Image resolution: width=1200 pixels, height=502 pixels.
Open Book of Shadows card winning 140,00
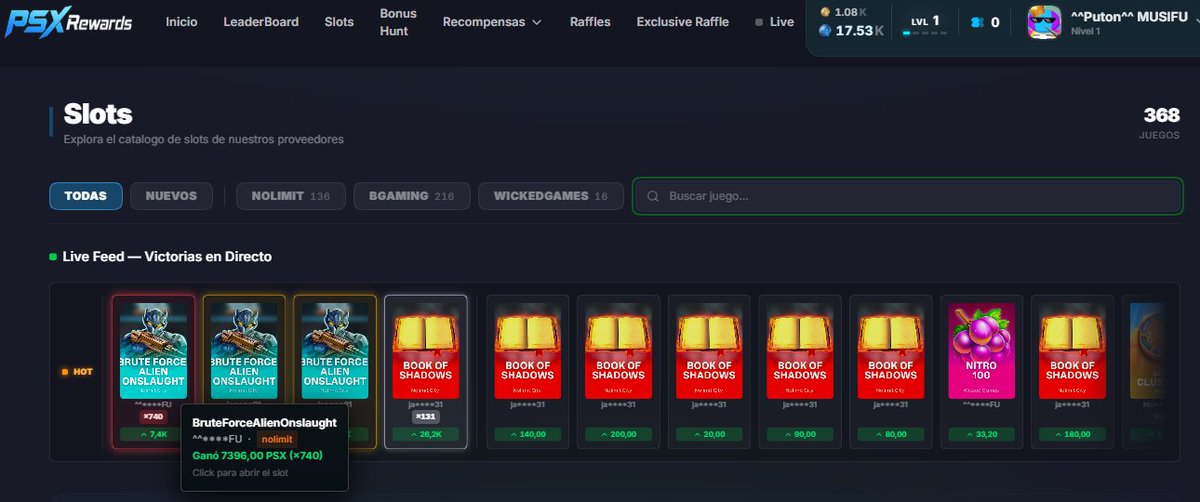tap(528, 371)
